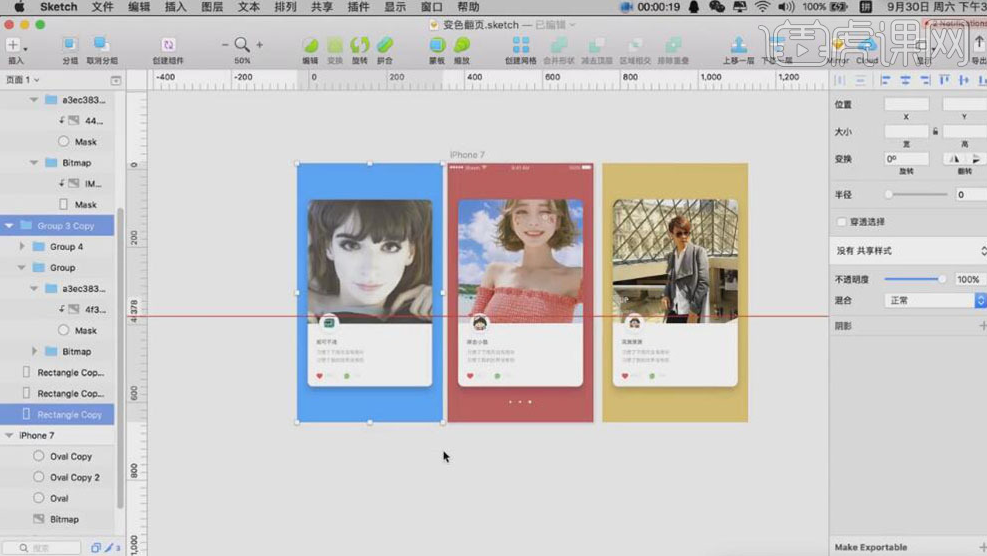Viewport: 987px width, 556px height.
Task: Click the 创建网格 (Make Grid) icon
Action: coord(521,45)
